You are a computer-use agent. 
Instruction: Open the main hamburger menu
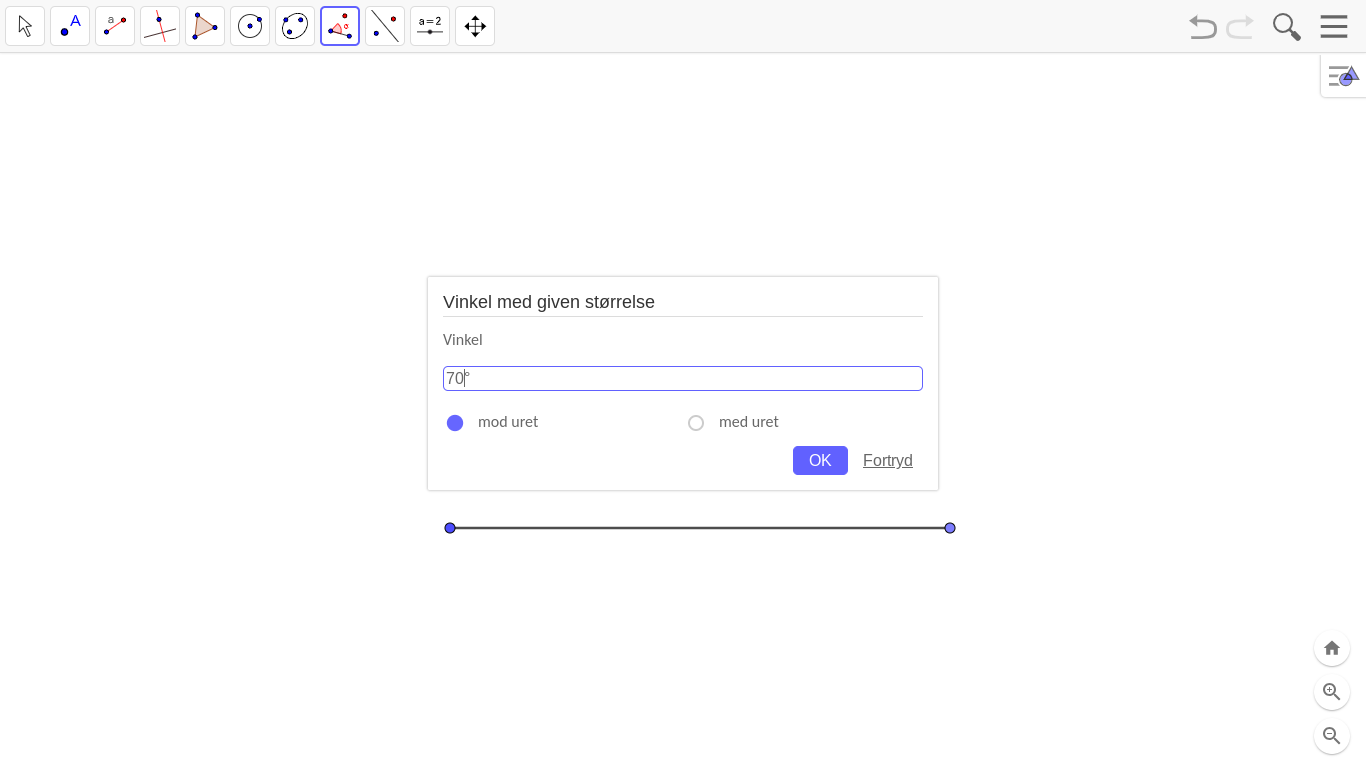coord(1334,26)
